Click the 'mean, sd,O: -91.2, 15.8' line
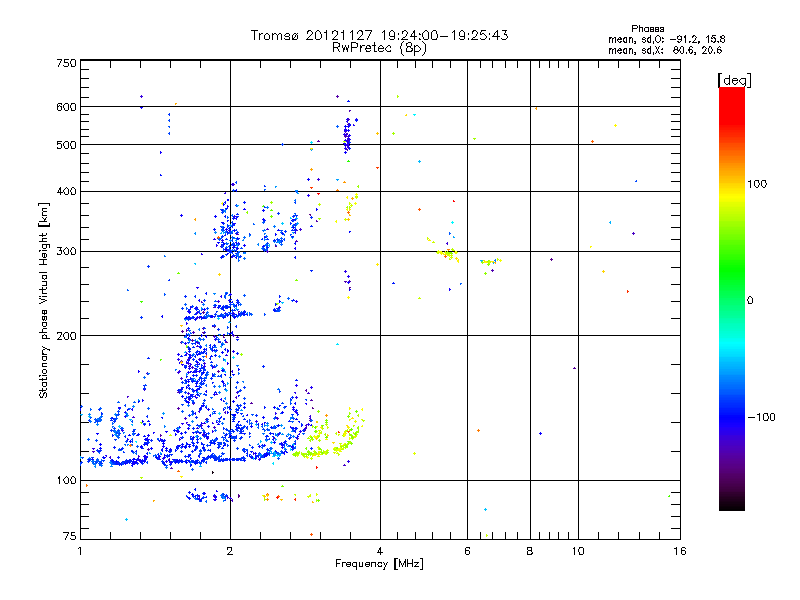This screenshot has width=800, height=600. (666, 39)
